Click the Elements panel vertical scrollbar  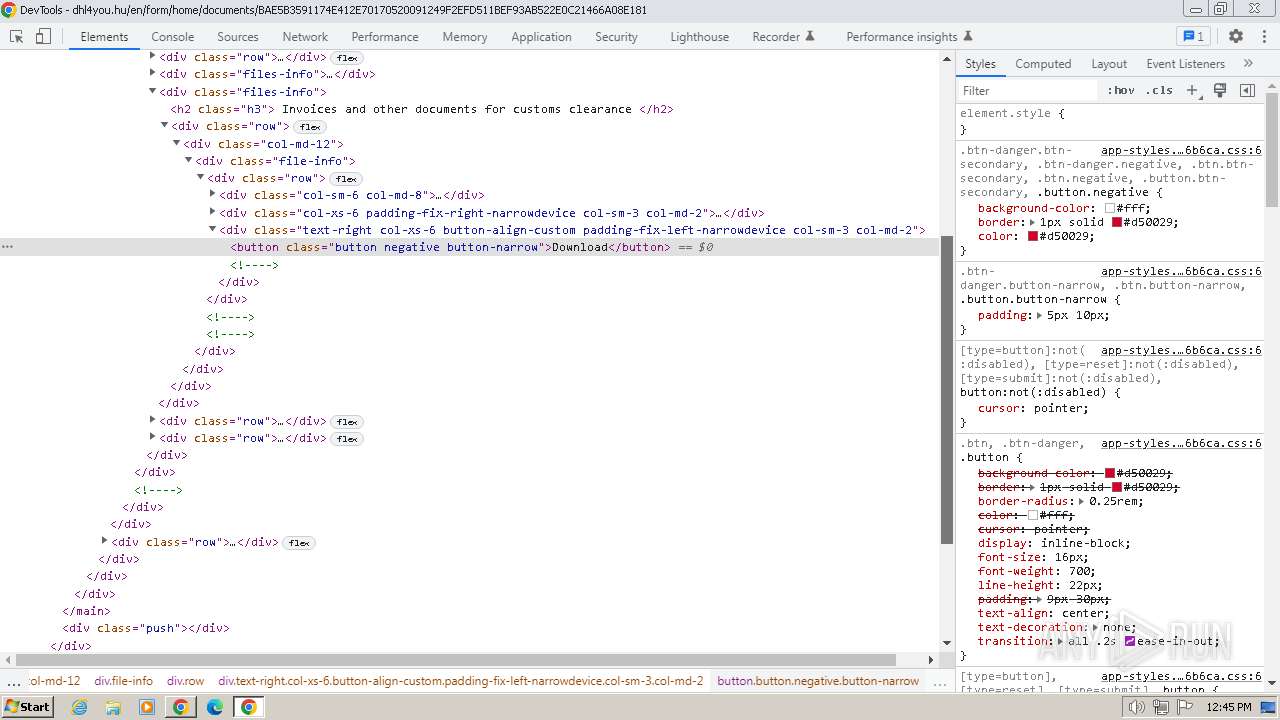(947, 390)
